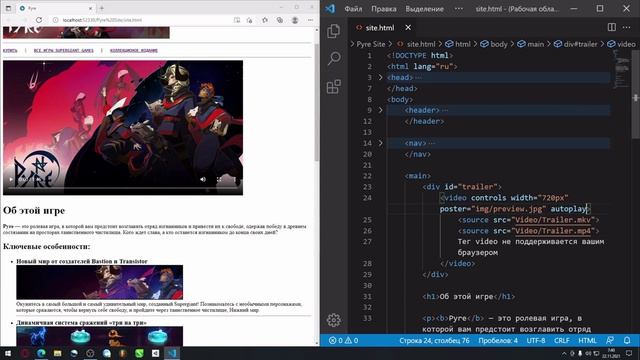Open the Windows Start menu
This screenshot has width=640, height=360.
tap(8, 353)
